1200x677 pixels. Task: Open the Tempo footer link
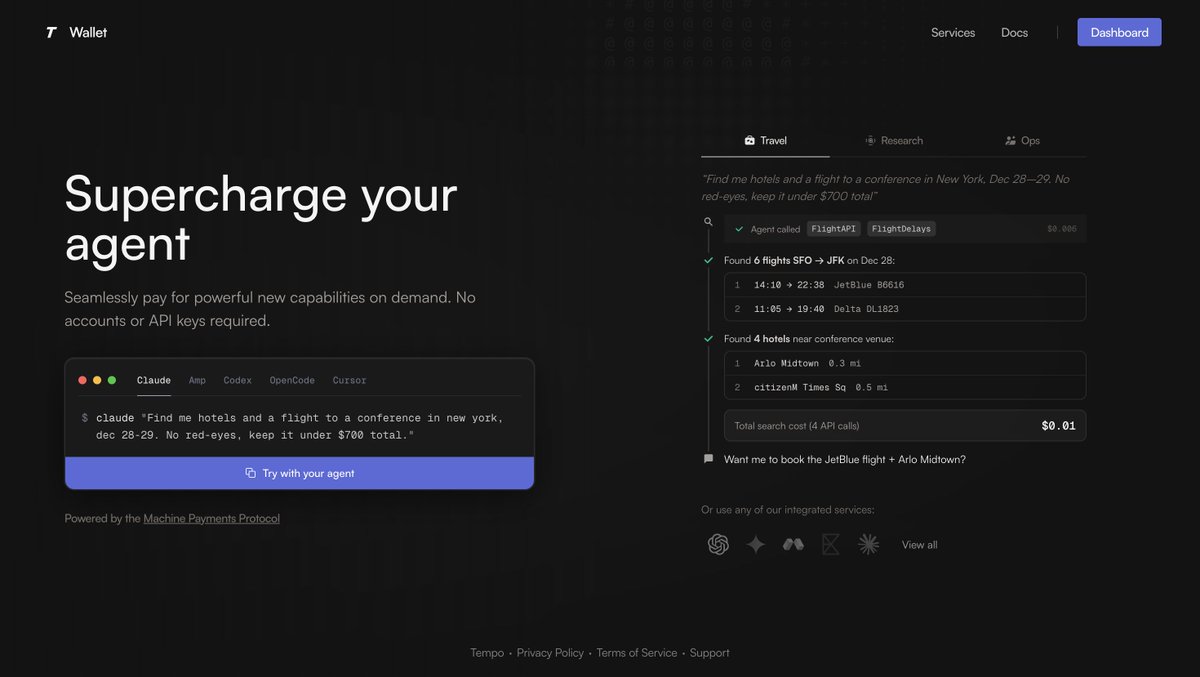(x=487, y=653)
